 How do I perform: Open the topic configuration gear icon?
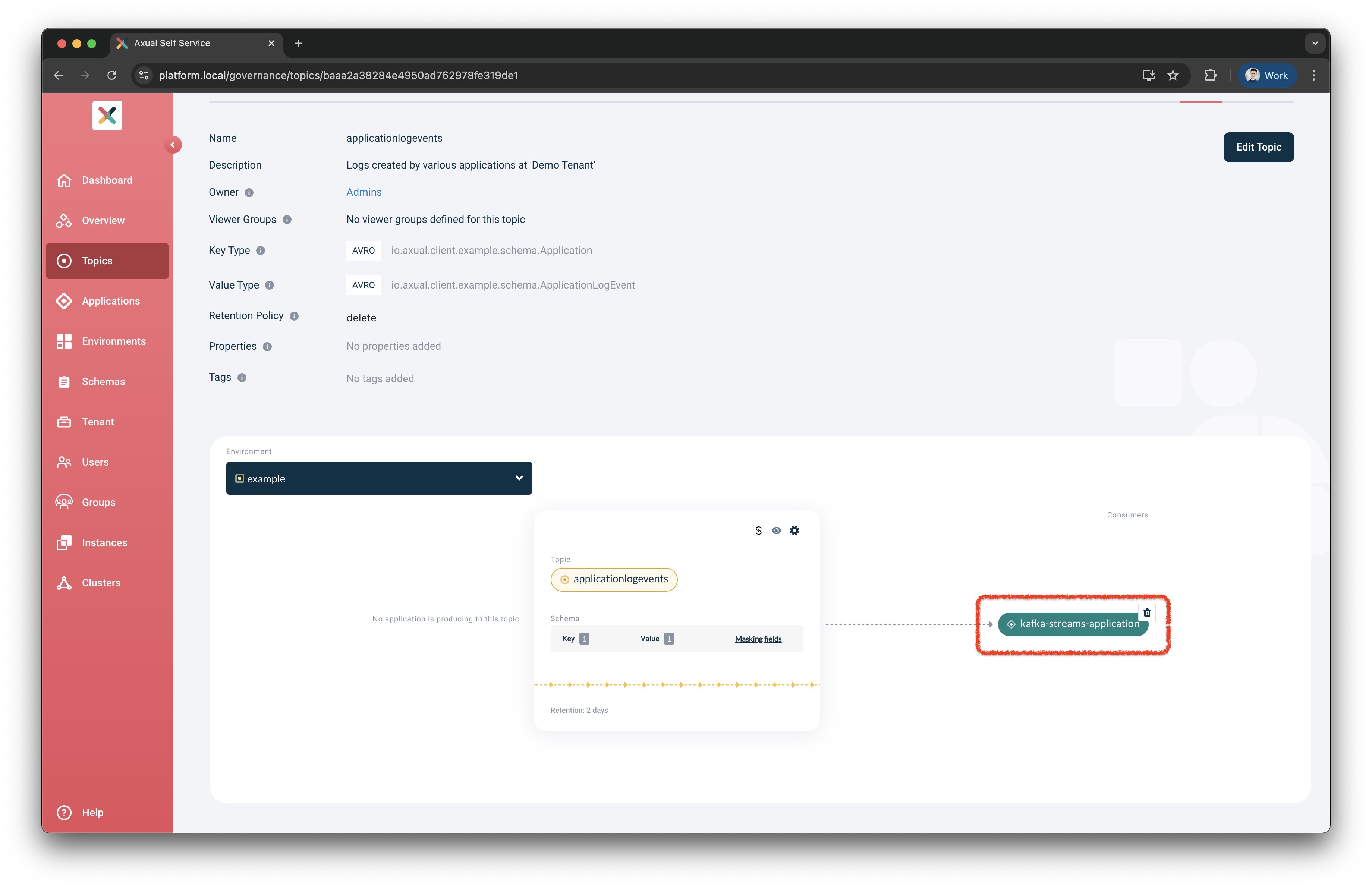point(794,530)
